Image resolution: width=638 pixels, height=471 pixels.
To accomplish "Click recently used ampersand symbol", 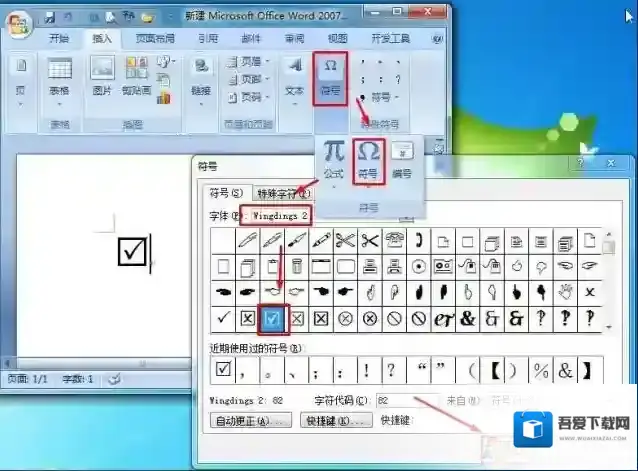I will point(565,370).
